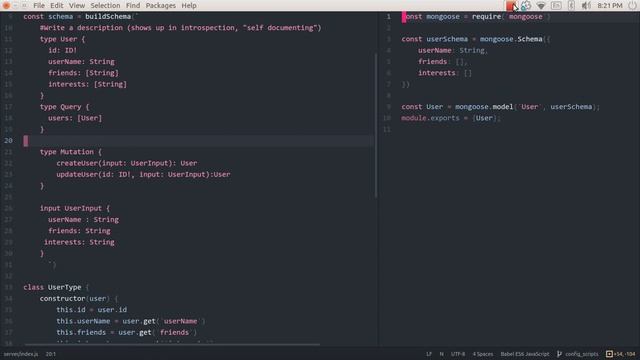Open the Edit menu

[x=57, y=5]
